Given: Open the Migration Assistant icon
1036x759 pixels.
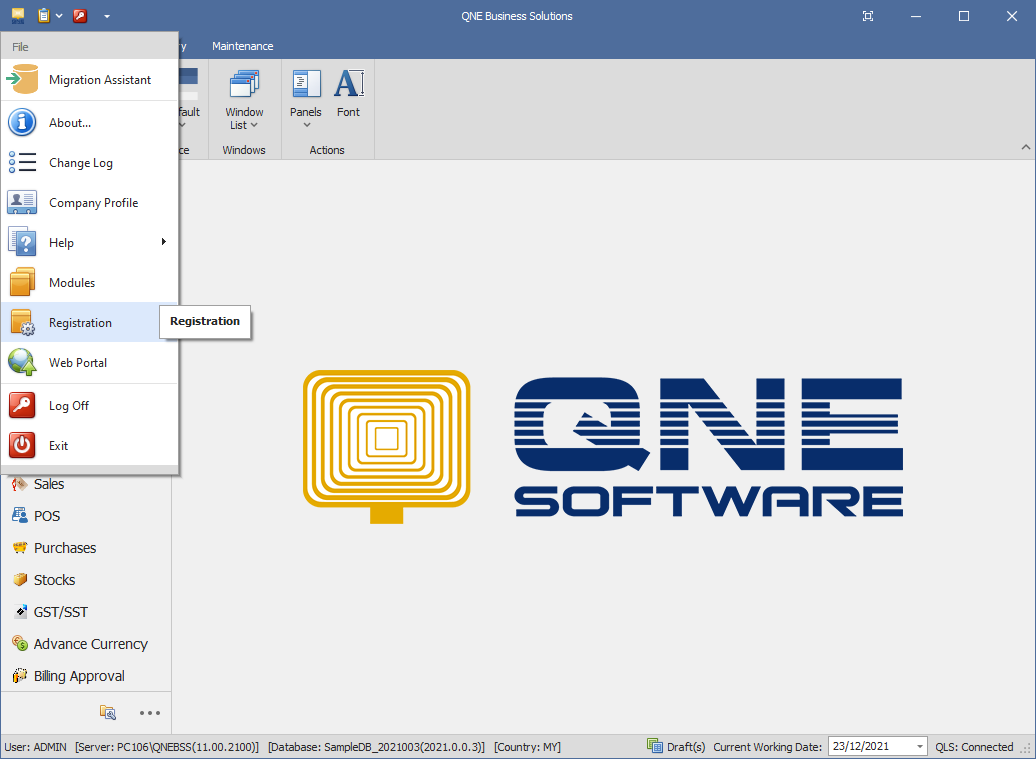Looking at the screenshot, I should [22, 79].
